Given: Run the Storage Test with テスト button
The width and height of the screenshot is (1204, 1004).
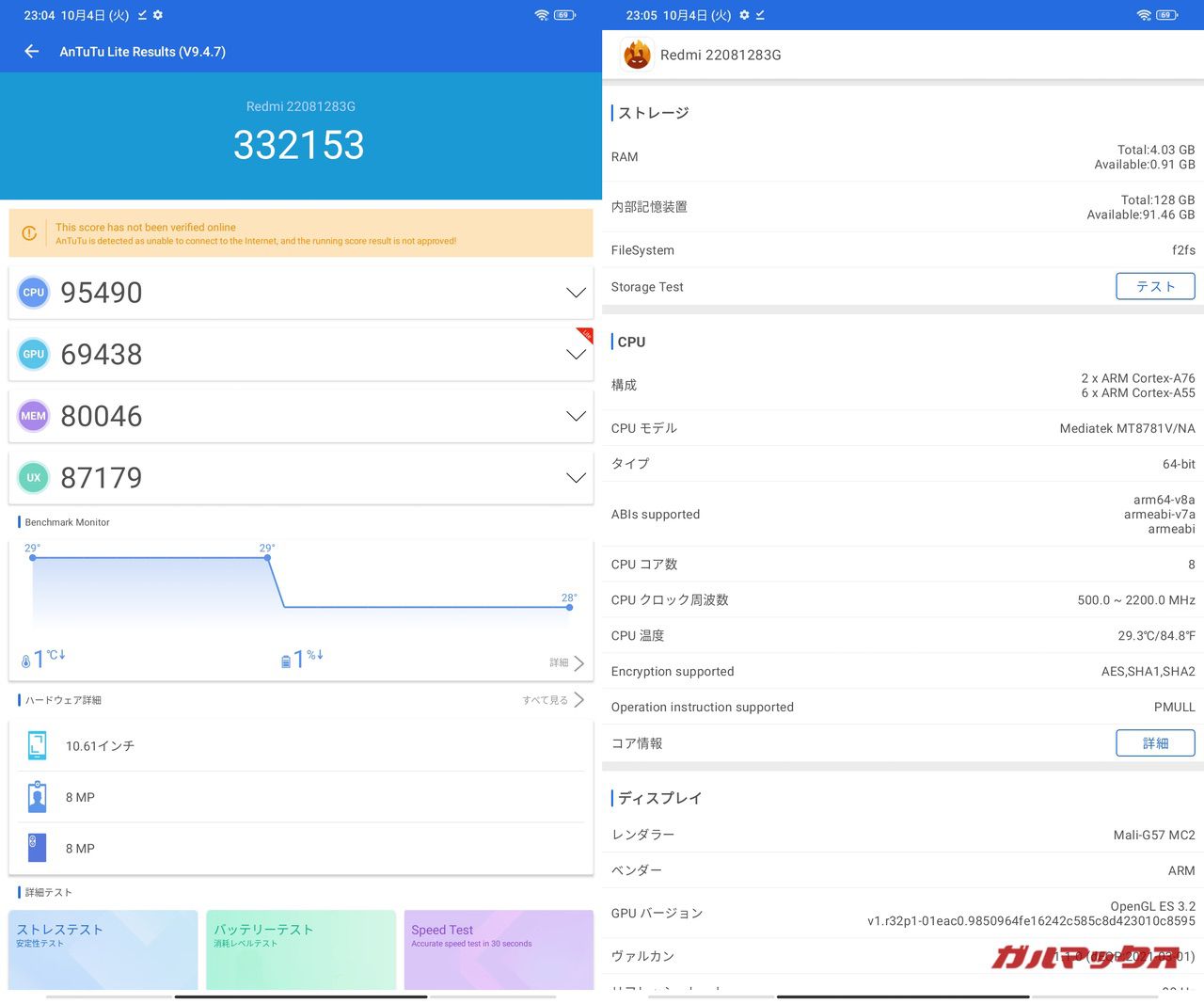Looking at the screenshot, I should [1155, 287].
